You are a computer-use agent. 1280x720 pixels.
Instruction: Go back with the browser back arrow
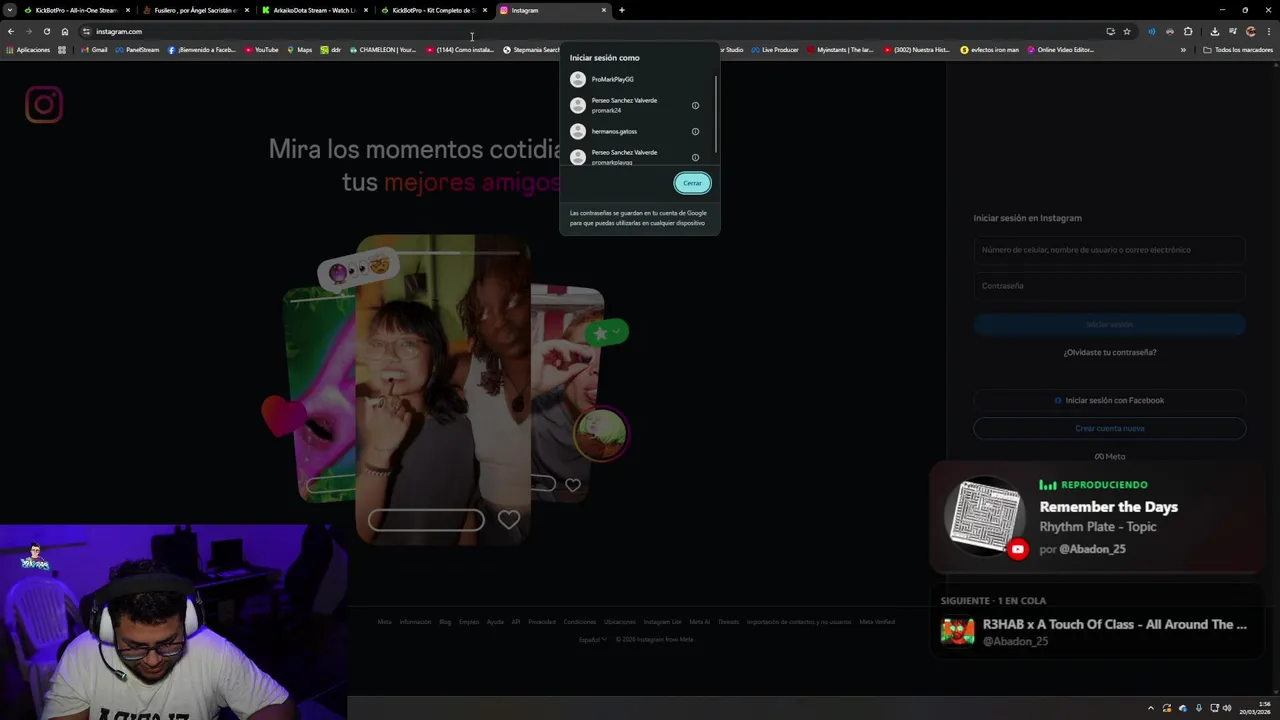(11, 31)
